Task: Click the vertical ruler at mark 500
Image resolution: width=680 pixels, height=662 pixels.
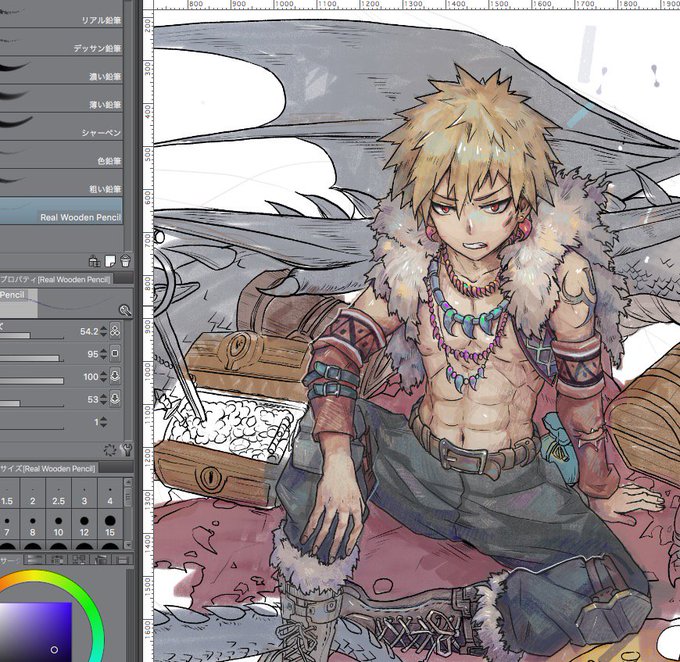Action: [x=148, y=154]
